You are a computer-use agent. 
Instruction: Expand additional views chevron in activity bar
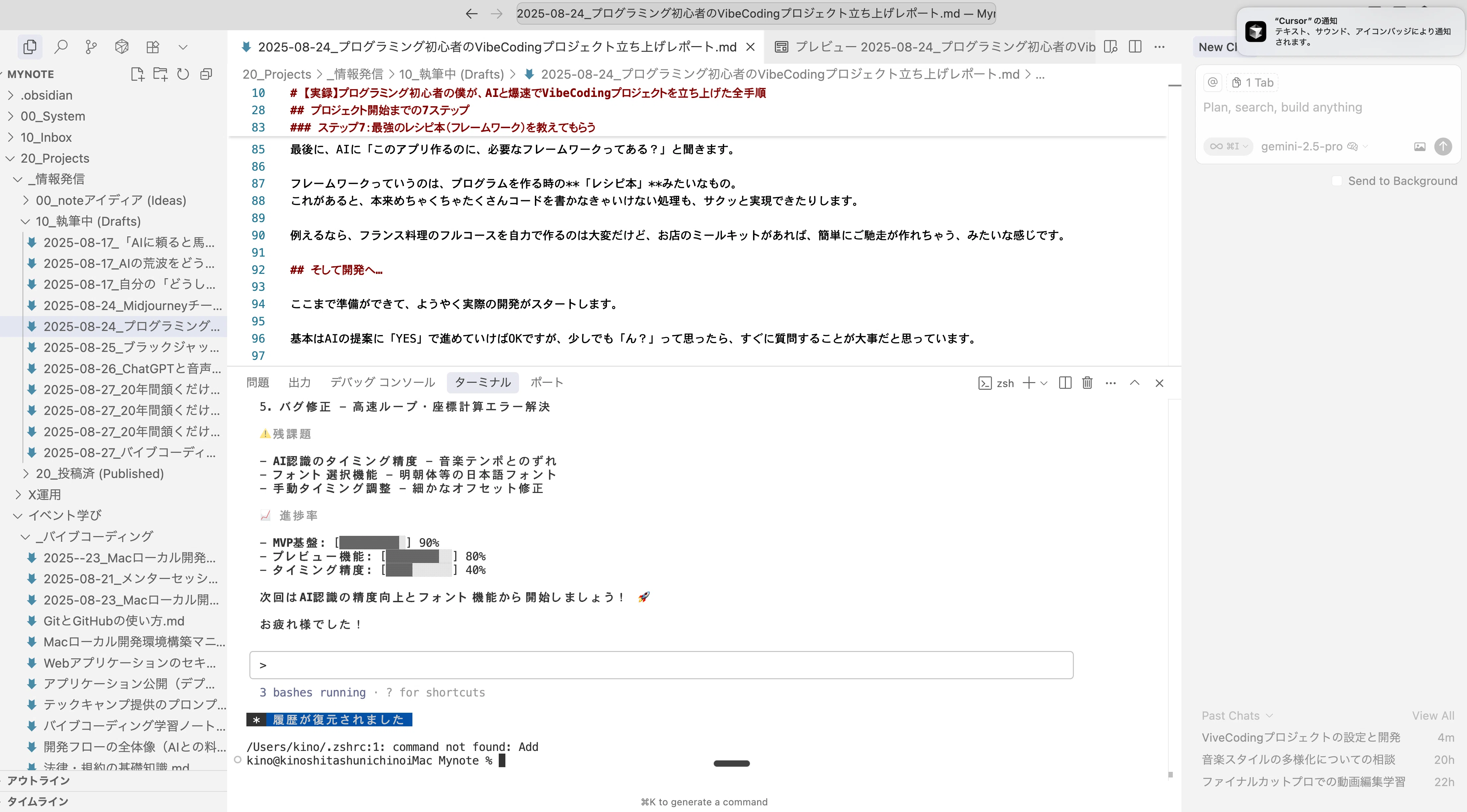[183, 47]
